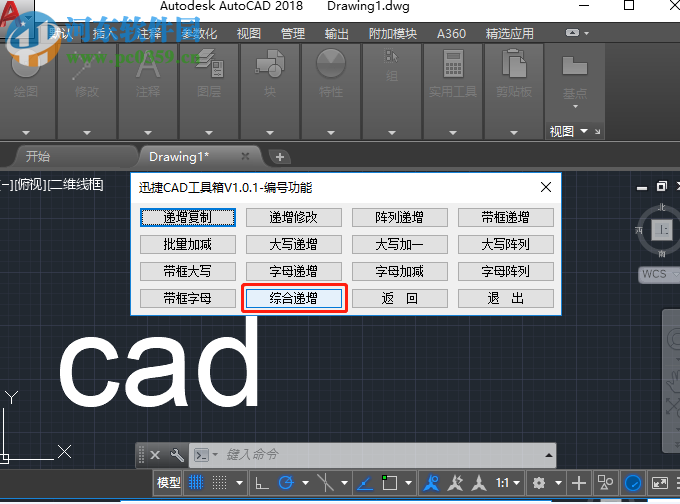Select the 字母加减 button

coord(399,272)
